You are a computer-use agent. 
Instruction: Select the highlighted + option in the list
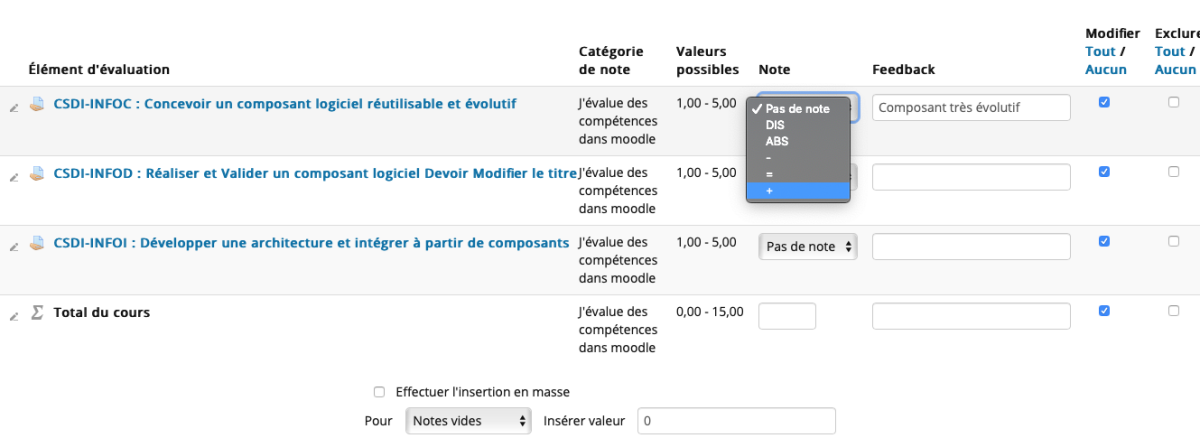(x=798, y=190)
